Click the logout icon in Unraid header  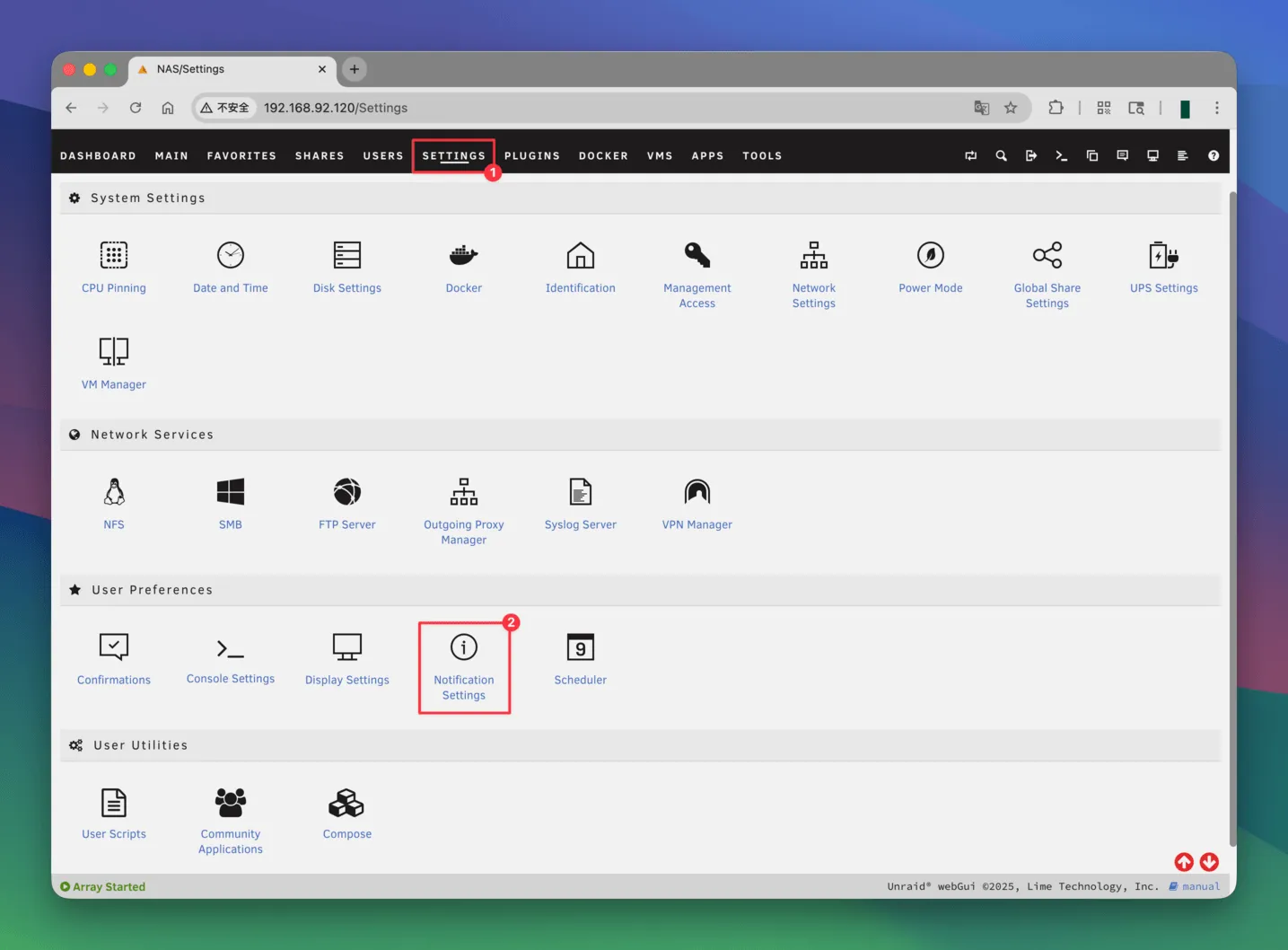pyautogui.click(x=1031, y=155)
